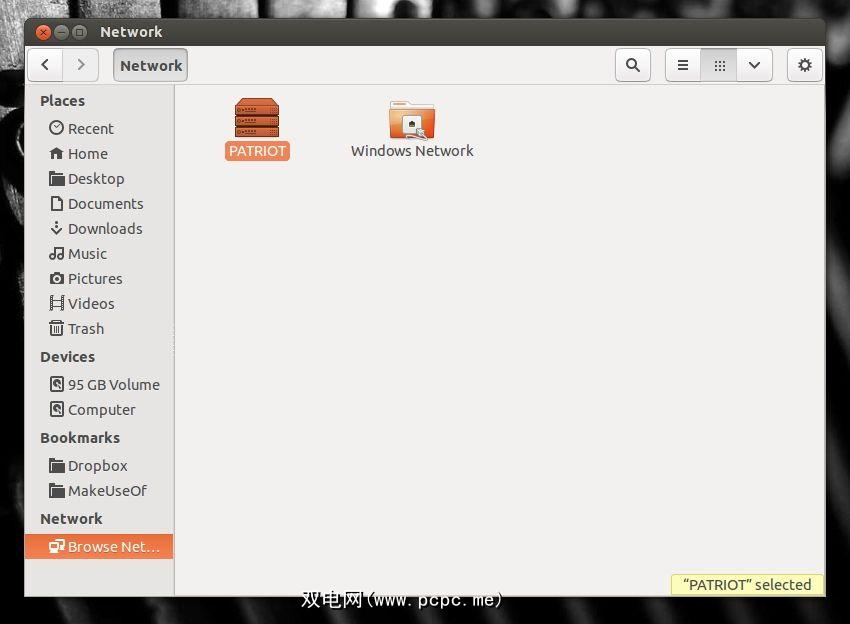Go forward with the right arrow button
Viewport: 850px width, 624px height.
click(81, 65)
